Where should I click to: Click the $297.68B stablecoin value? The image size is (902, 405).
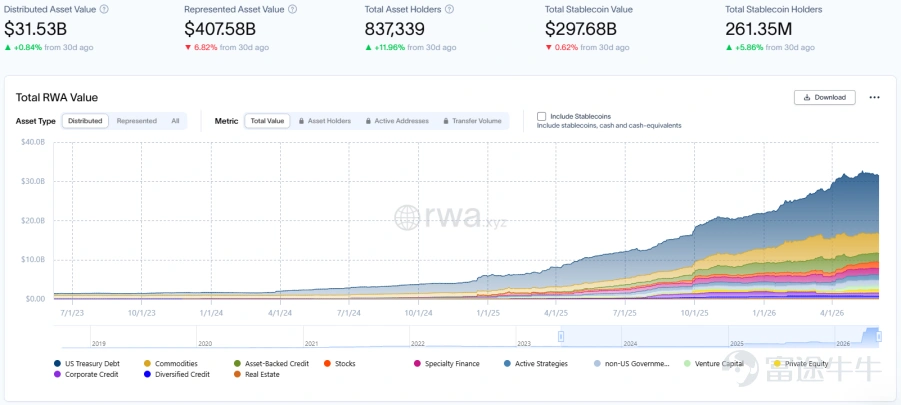[581, 28]
